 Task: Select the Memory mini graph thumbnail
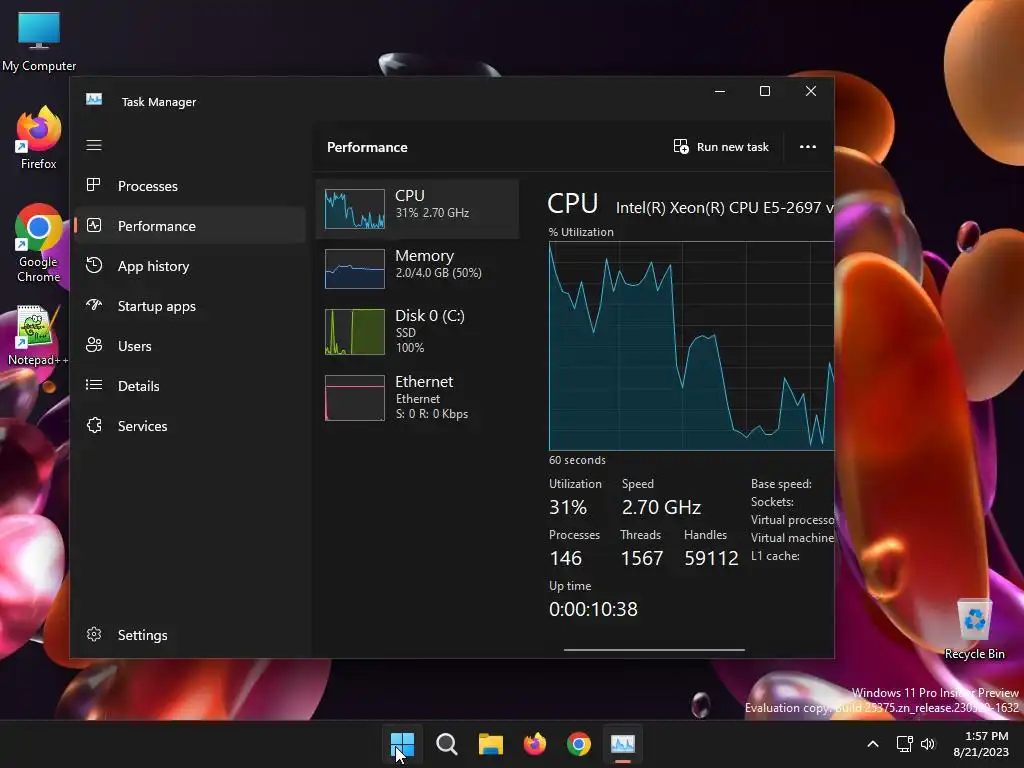pos(355,268)
